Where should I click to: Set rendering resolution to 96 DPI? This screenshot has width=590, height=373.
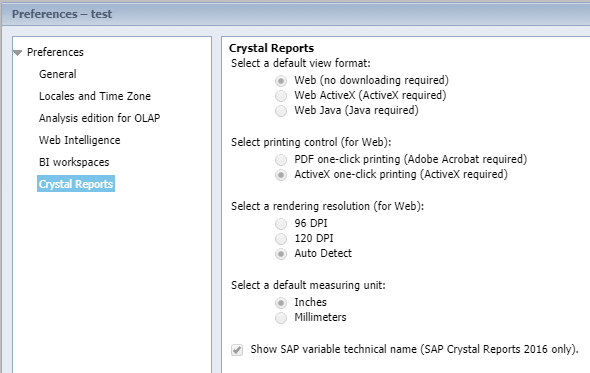coord(281,224)
